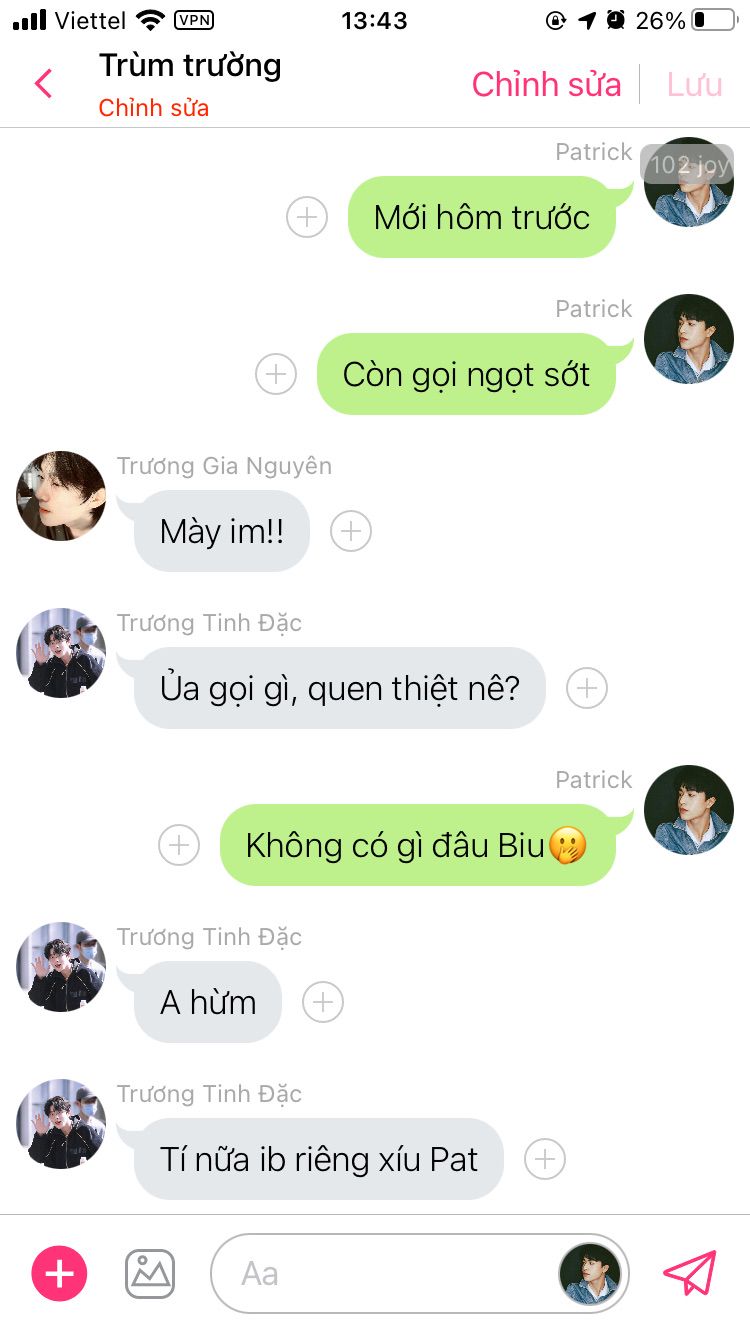750x1334 pixels.
Task: Tap plus circle next to 'Mày im!!'
Action: tap(351, 531)
